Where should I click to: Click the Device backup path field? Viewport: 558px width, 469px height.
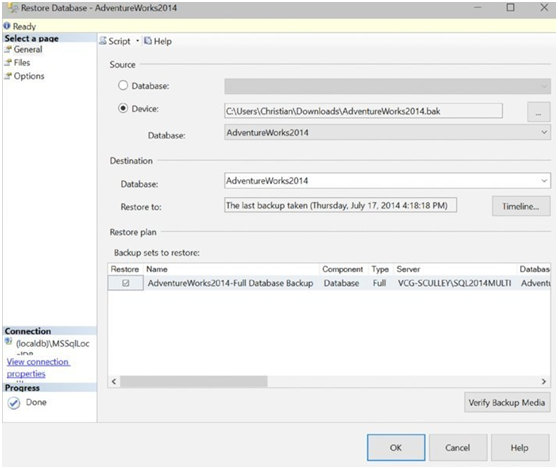point(363,111)
